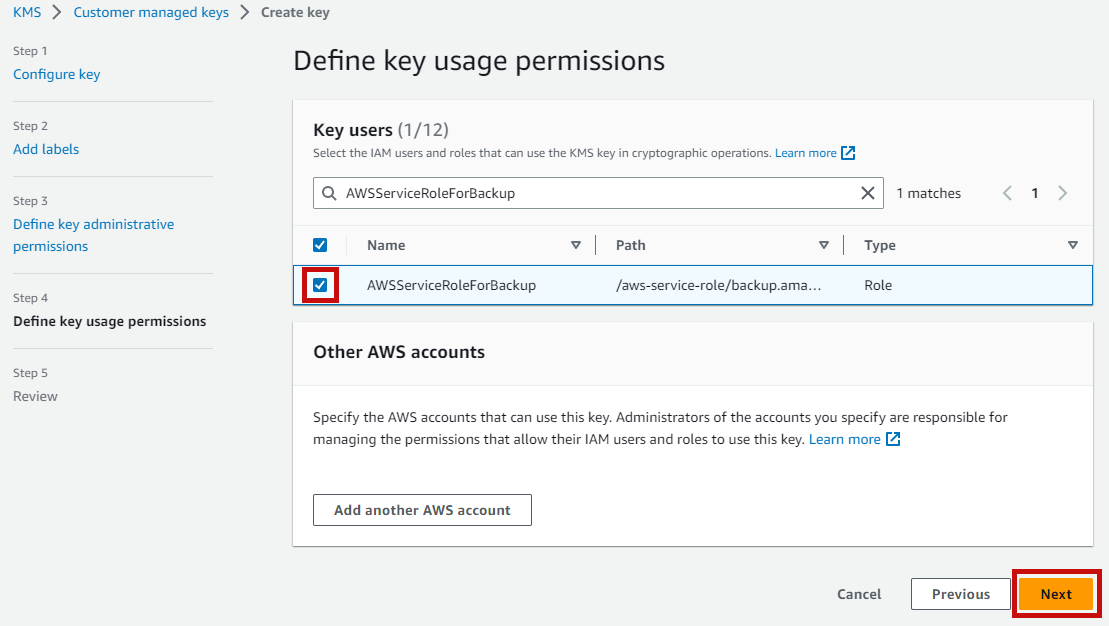Viewport: 1109px width, 626px height.
Task: Sort by the Path column arrow
Action: click(x=823, y=245)
